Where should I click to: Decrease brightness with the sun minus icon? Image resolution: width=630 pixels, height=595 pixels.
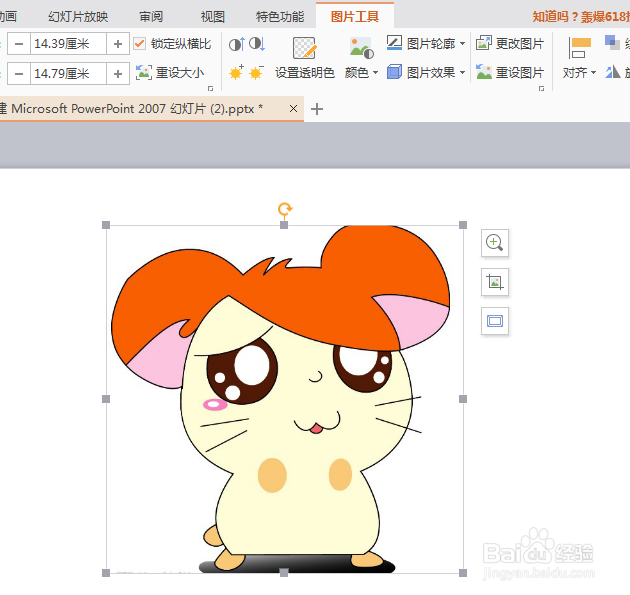(256, 72)
